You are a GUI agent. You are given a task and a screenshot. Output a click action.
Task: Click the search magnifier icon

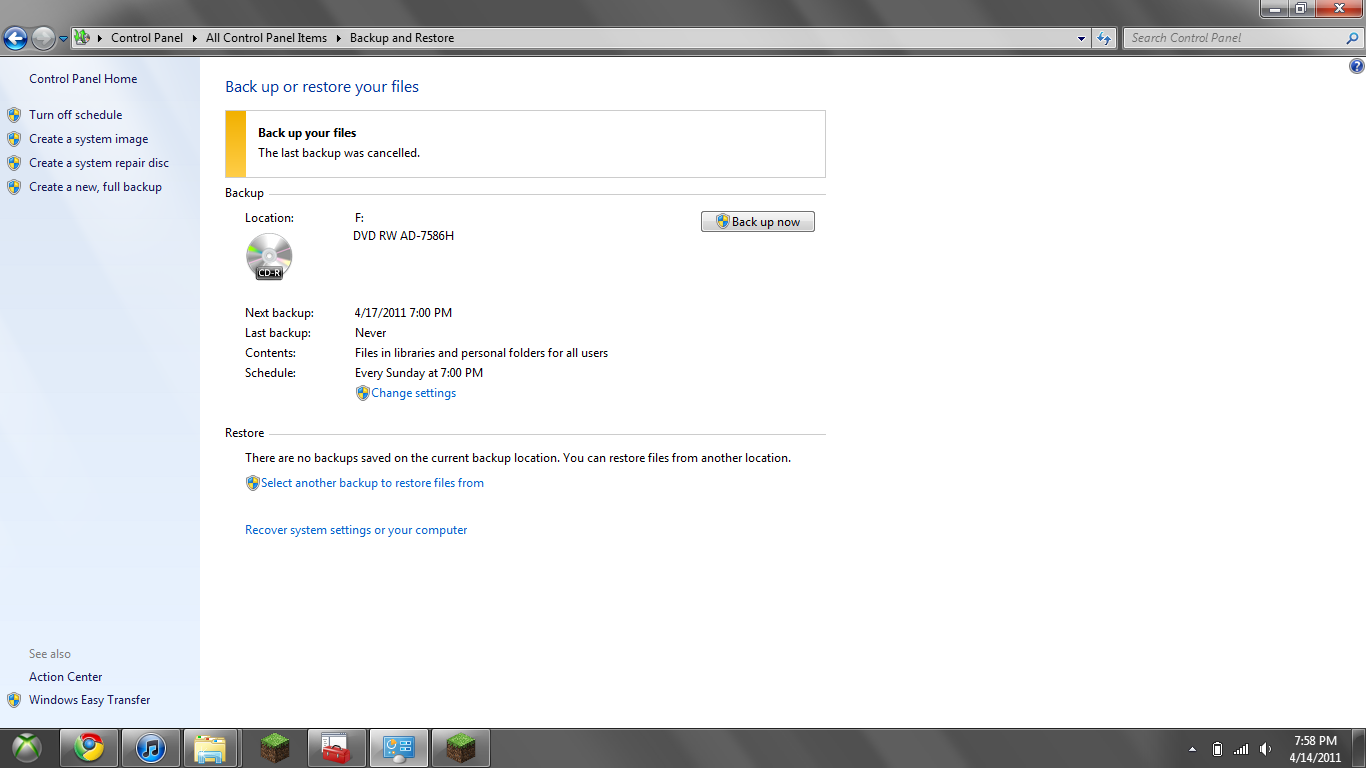click(1353, 38)
